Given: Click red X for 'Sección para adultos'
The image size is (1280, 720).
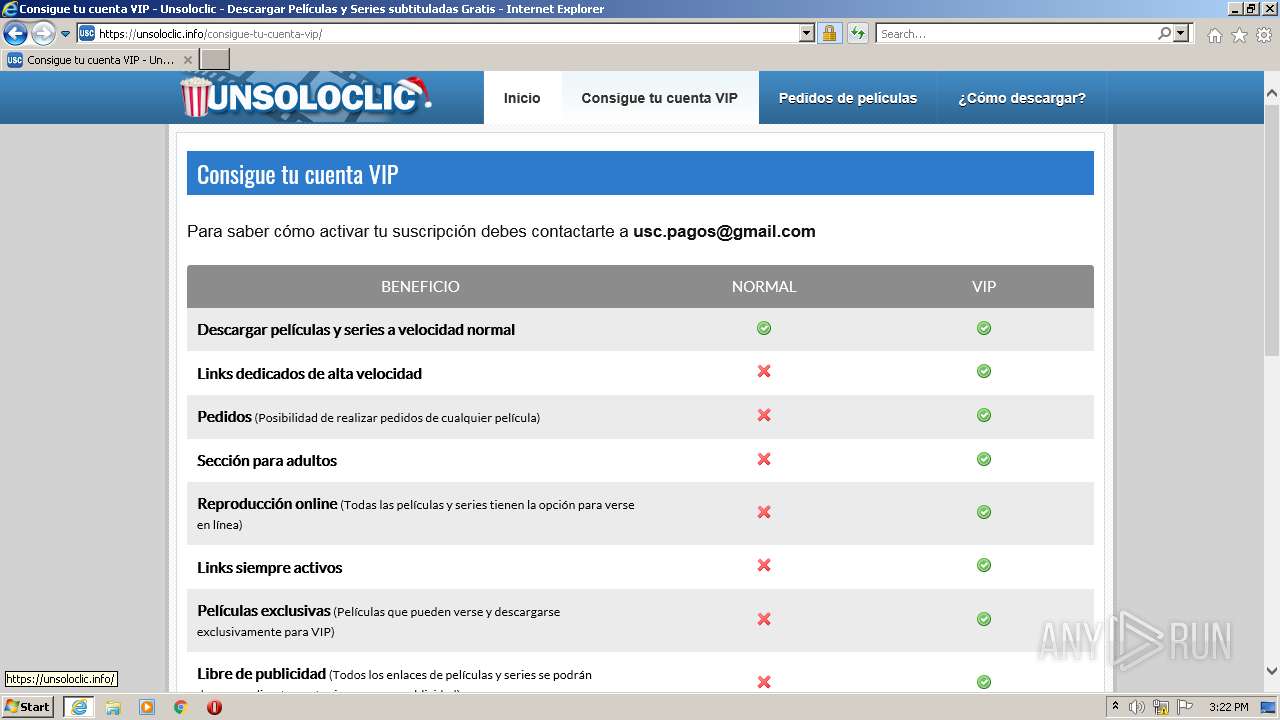Looking at the screenshot, I should (764, 459).
